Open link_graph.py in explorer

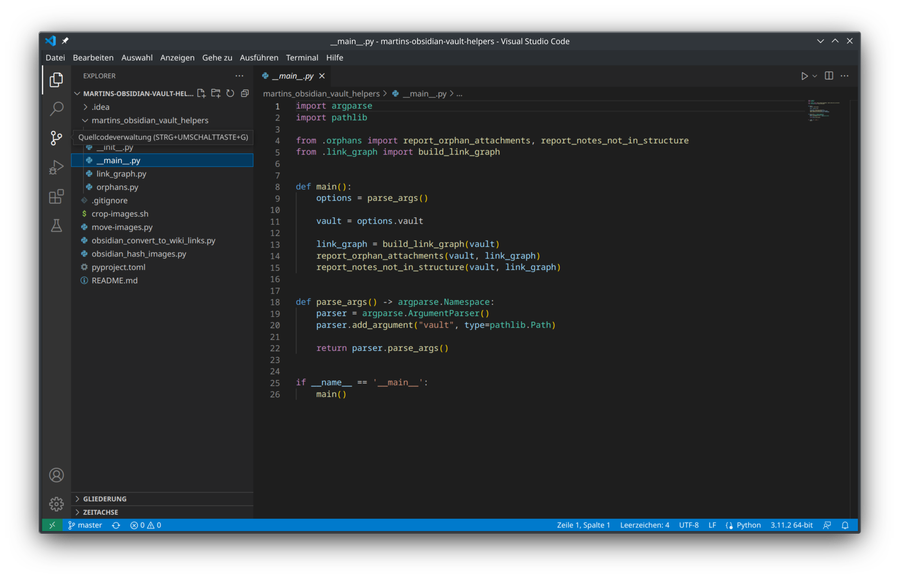(x=162, y=173)
